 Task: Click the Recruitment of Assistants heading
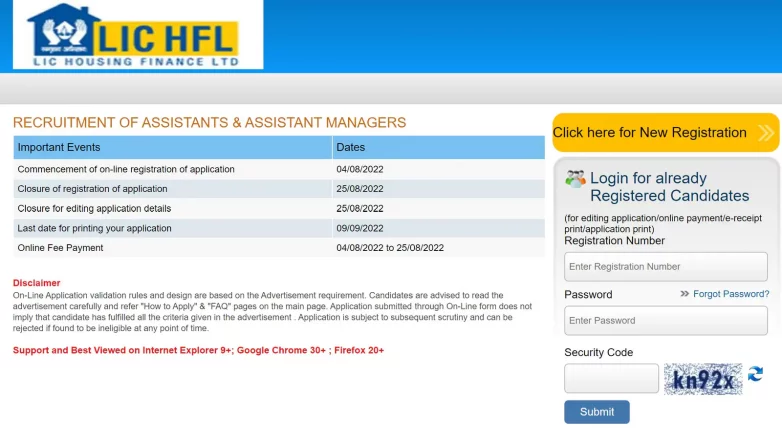tap(209, 123)
